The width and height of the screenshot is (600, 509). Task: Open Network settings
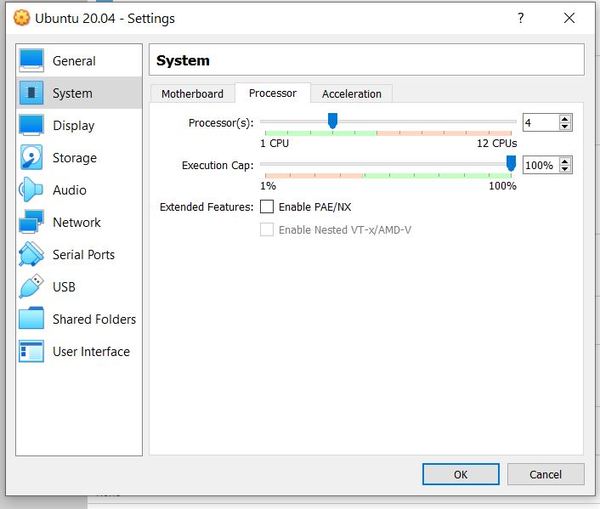pyautogui.click(x=79, y=222)
